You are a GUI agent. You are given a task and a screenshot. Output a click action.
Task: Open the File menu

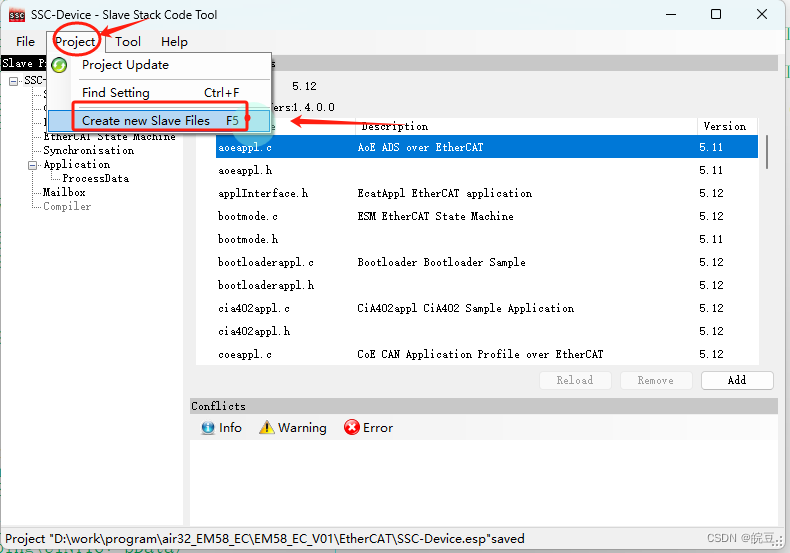[x=25, y=42]
